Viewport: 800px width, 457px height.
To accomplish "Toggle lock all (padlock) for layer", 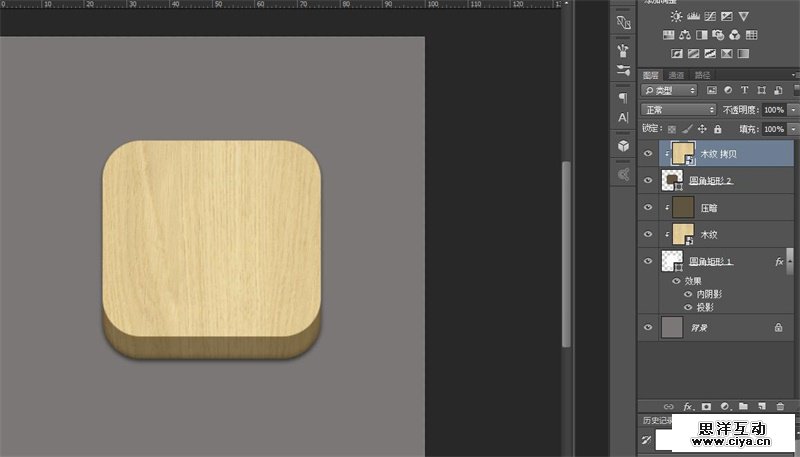I will (x=718, y=129).
